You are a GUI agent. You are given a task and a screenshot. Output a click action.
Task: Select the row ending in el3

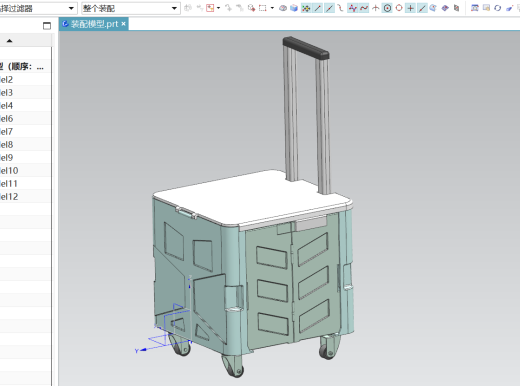26,93
